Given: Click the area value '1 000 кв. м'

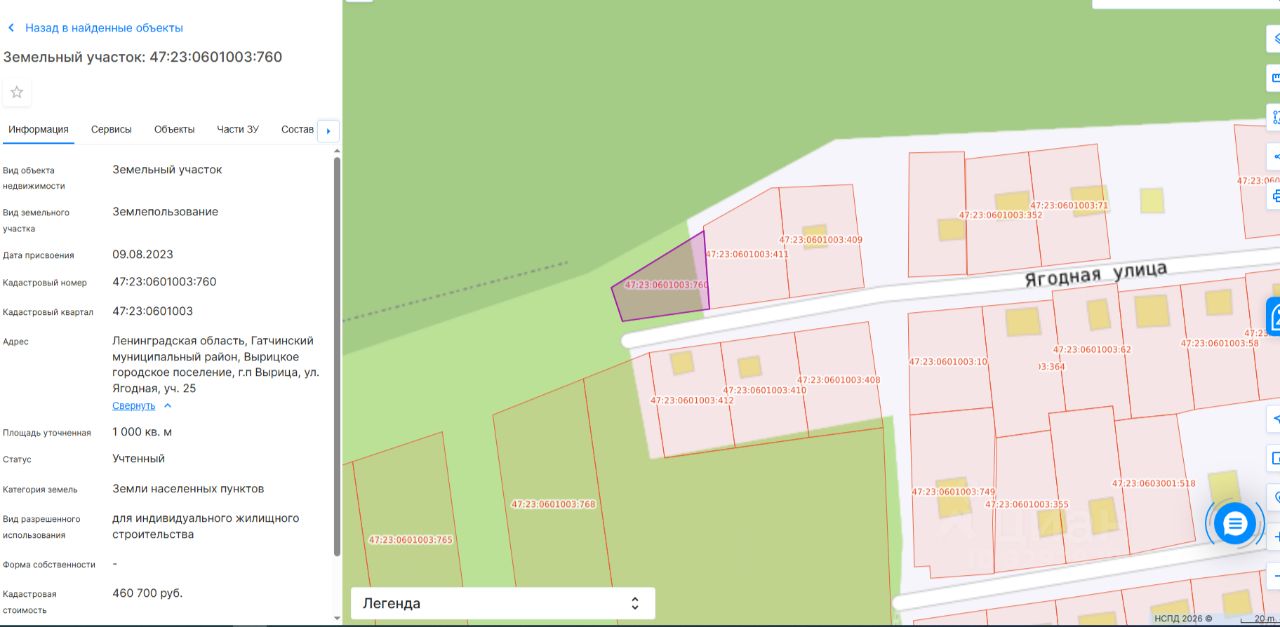Looking at the screenshot, I should pyautogui.click(x=142, y=432).
